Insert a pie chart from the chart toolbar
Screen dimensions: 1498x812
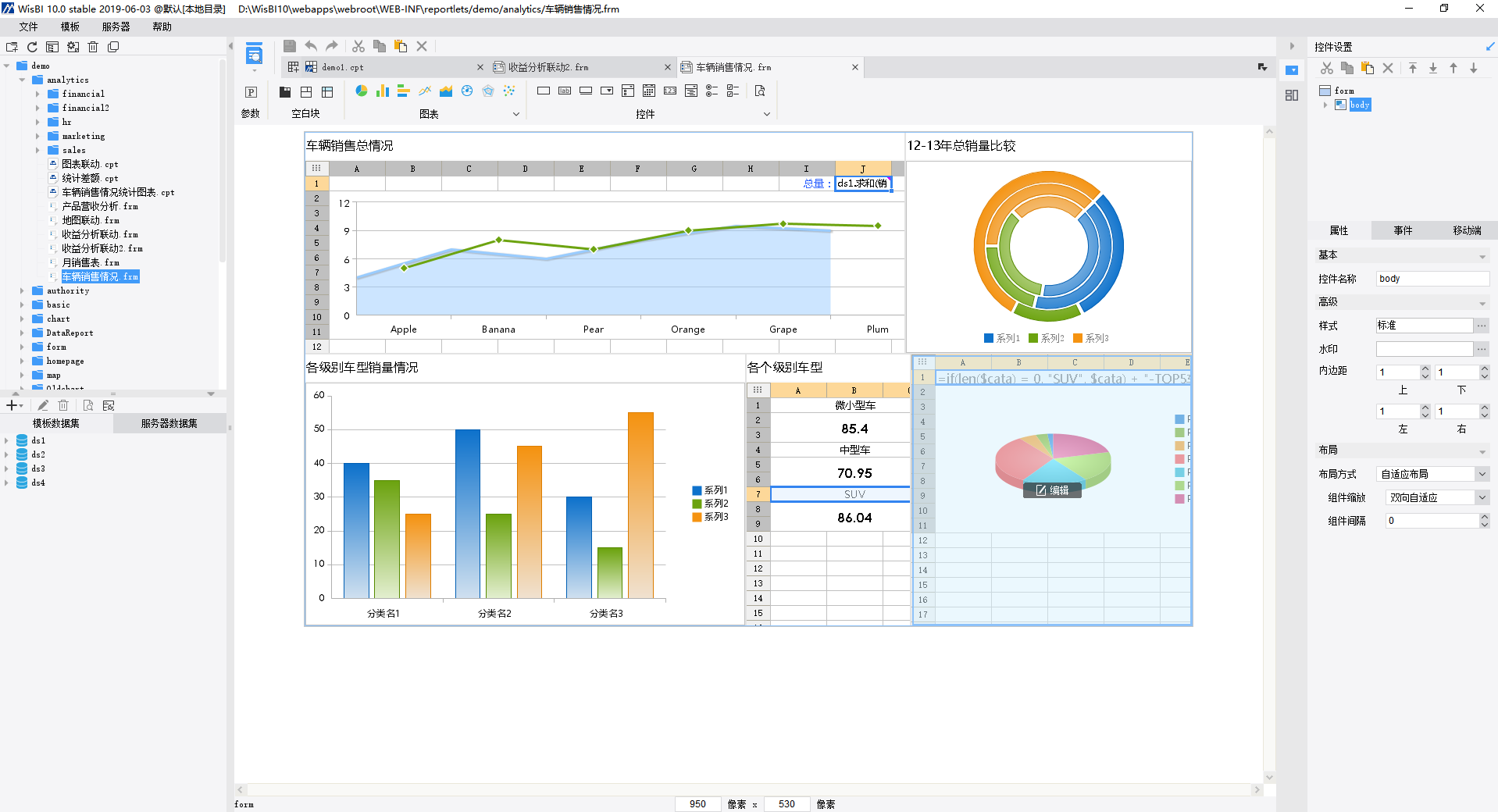pos(362,91)
